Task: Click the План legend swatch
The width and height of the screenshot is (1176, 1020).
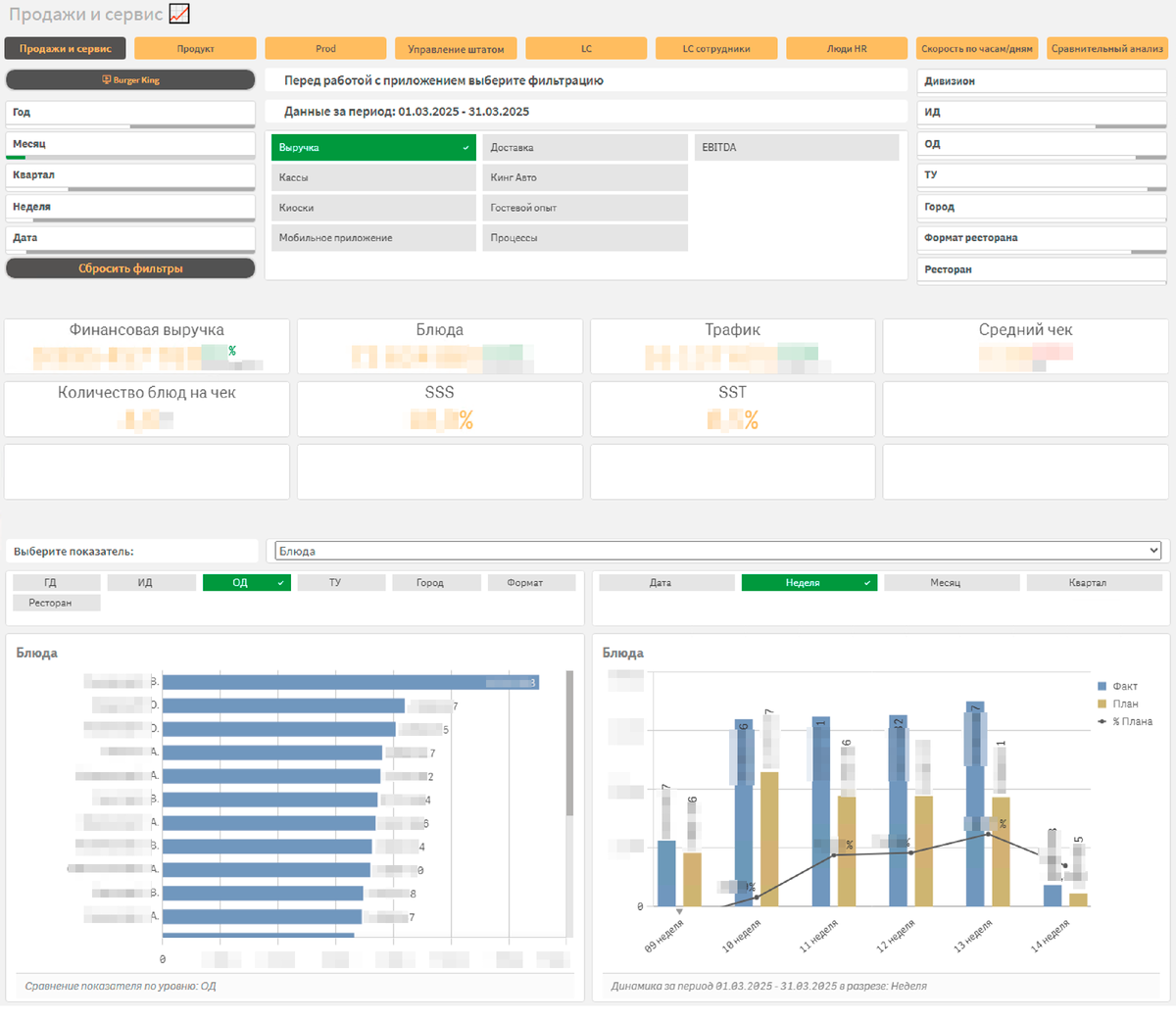Action: click(1102, 704)
